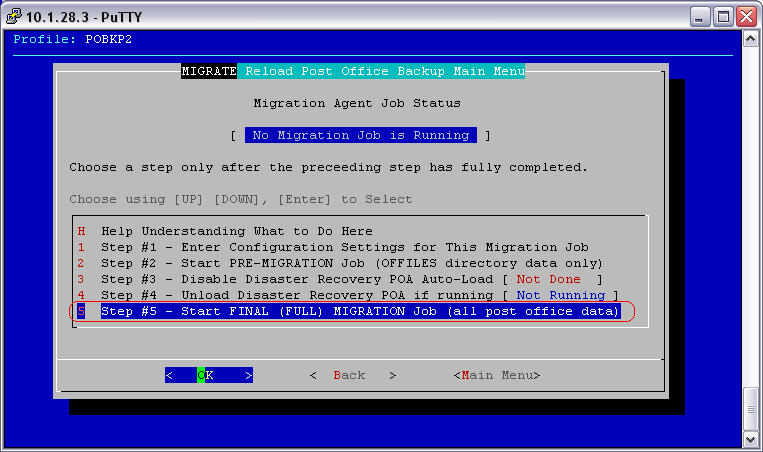
Task: Go to previous screen with Back button
Action: [x=353, y=375]
